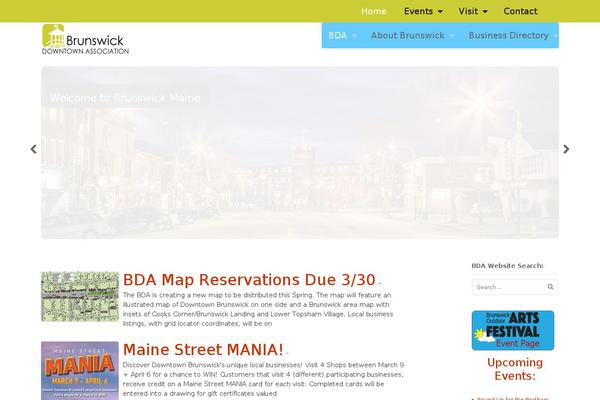Click the BDA Website Search label
600x400 pixels.
(507, 266)
